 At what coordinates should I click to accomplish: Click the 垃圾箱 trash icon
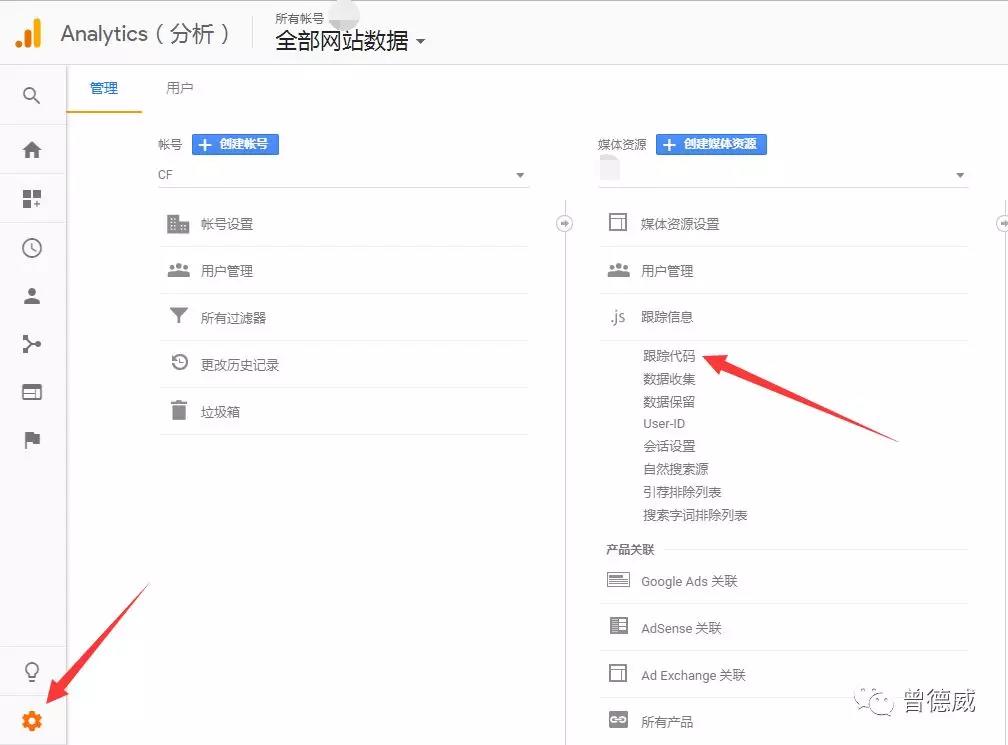tap(177, 411)
